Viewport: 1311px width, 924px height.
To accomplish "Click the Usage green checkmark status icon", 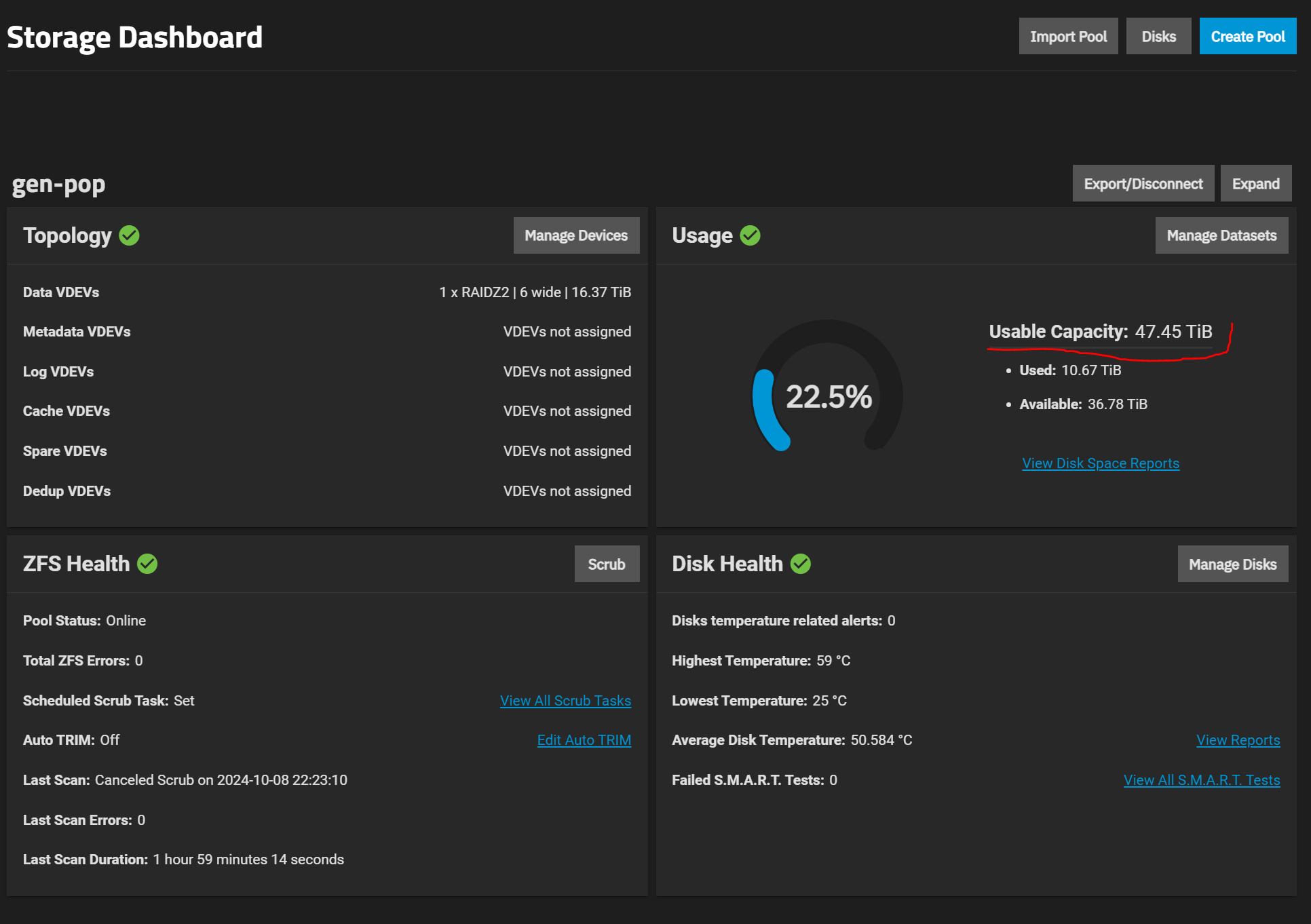I will (750, 235).
